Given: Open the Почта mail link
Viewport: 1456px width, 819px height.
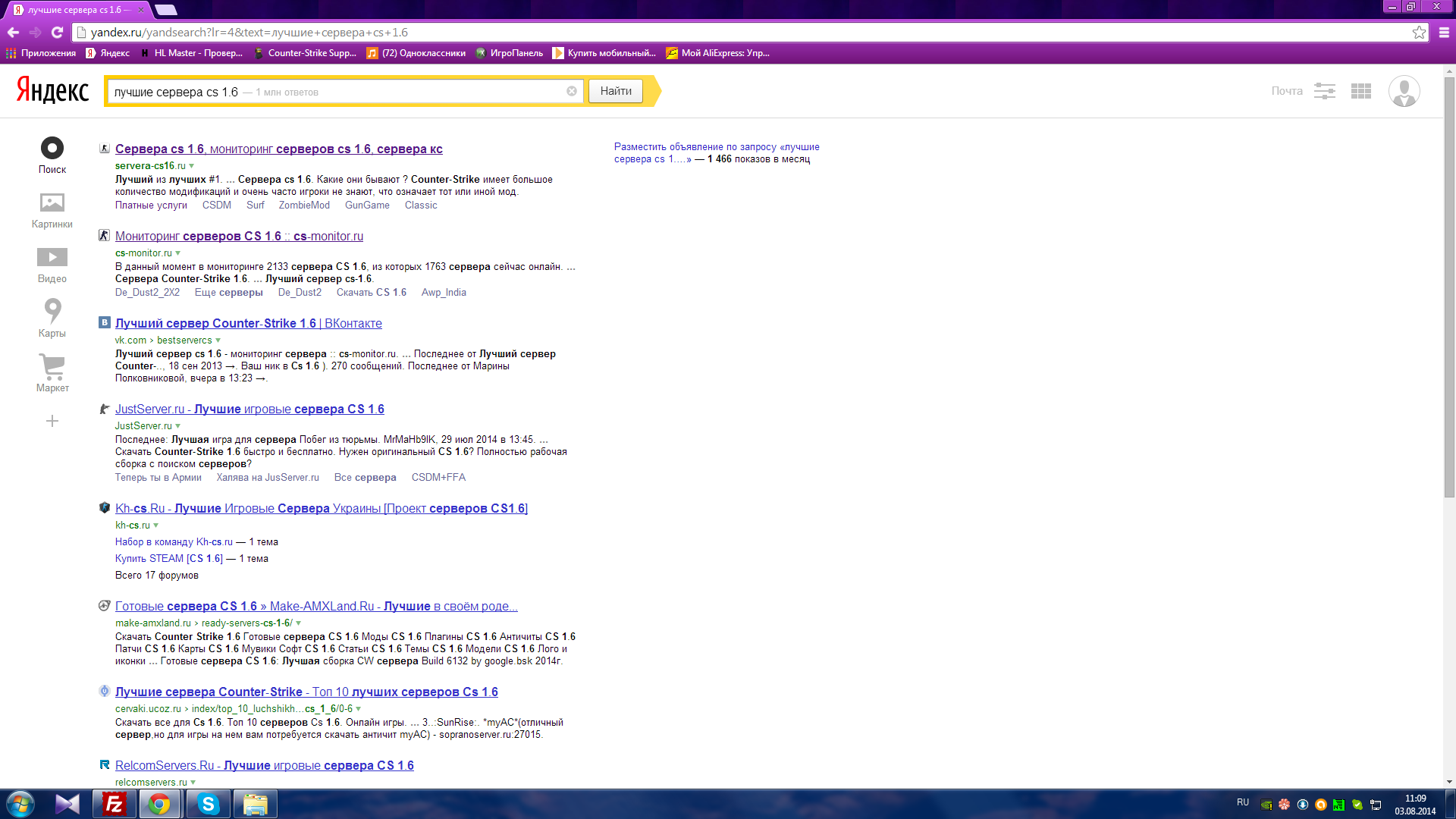Looking at the screenshot, I should pos(1287,91).
